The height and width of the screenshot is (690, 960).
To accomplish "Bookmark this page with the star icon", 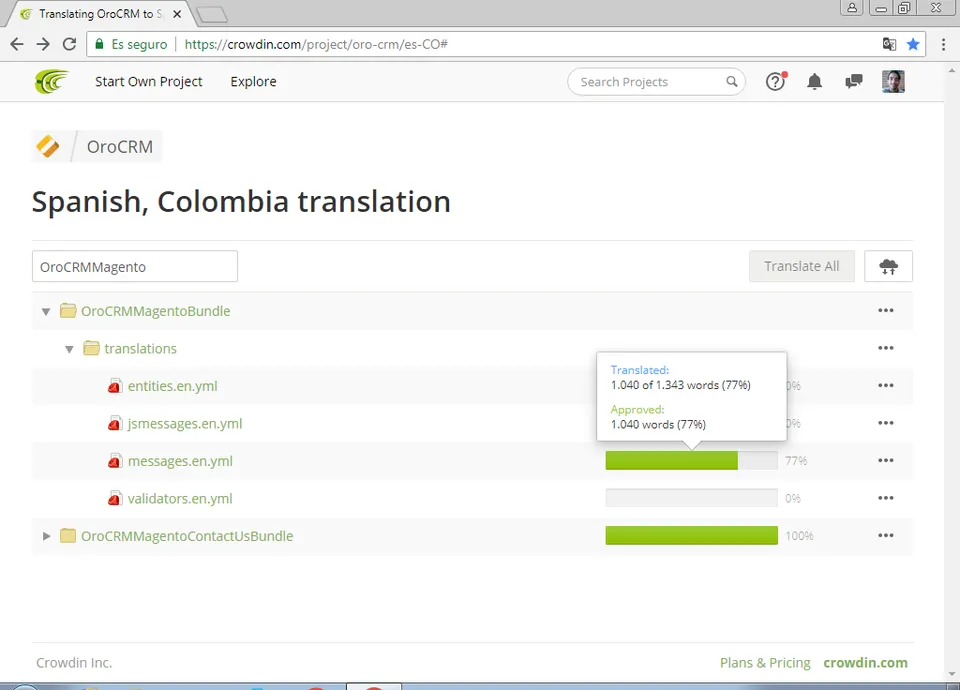I will point(913,44).
